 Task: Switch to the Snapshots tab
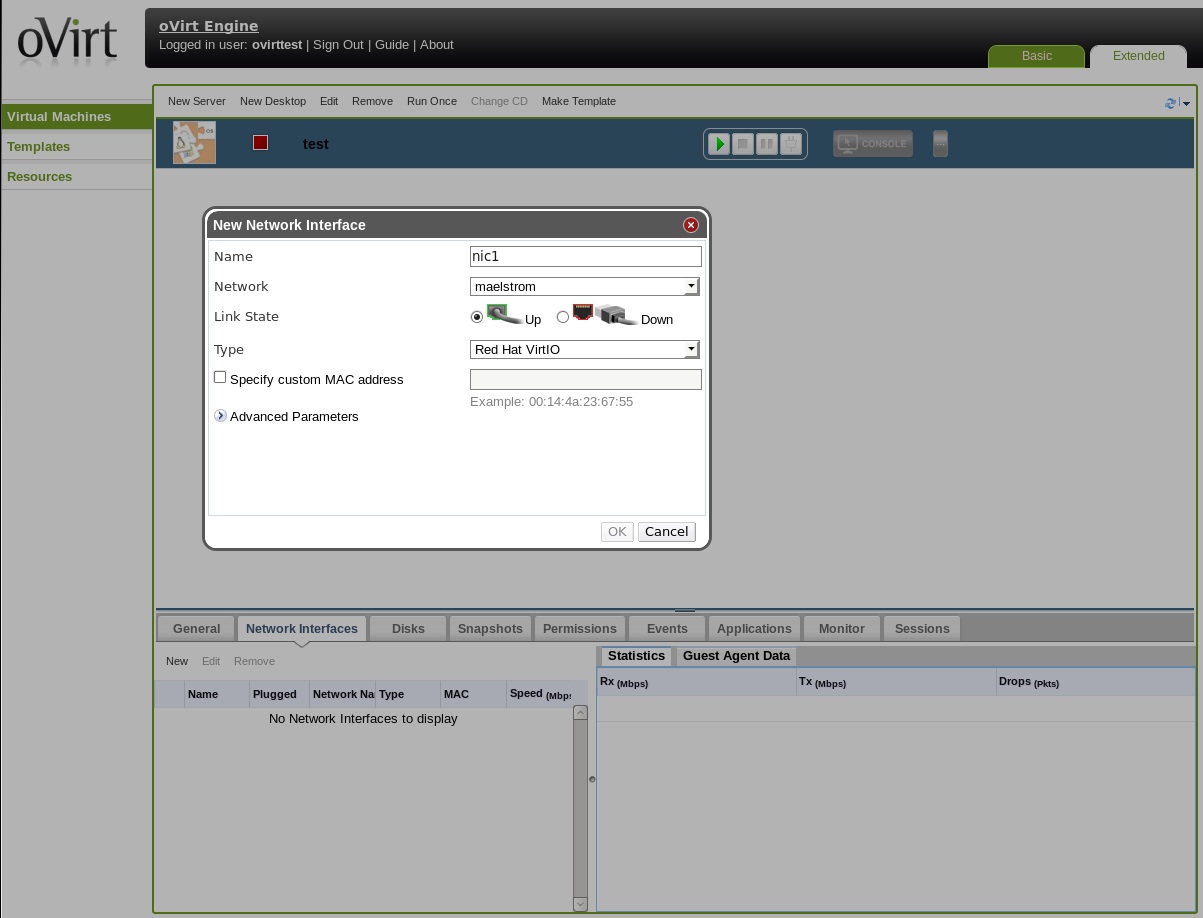point(490,628)
